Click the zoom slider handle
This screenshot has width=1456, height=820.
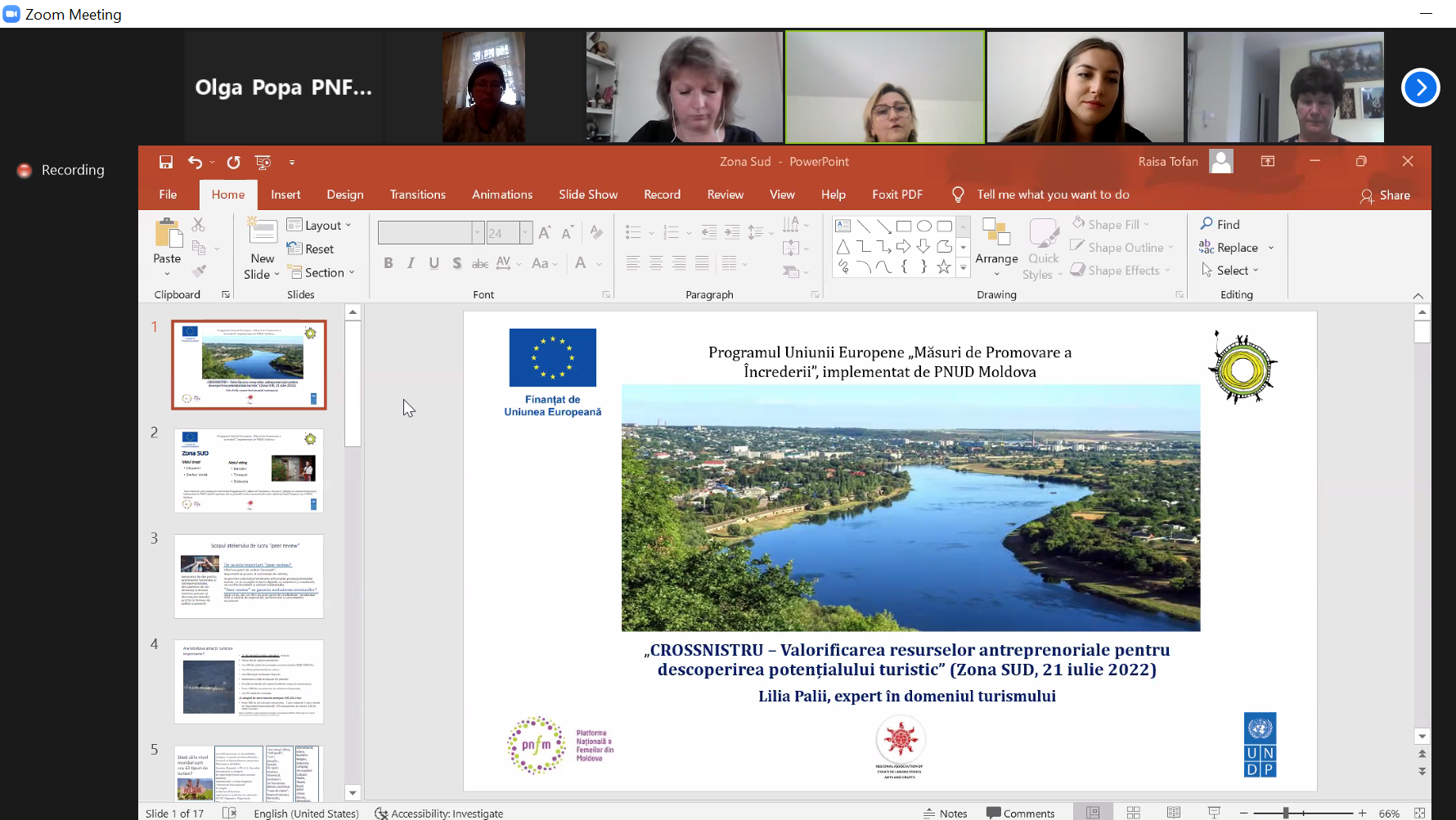click(1286, 813)
